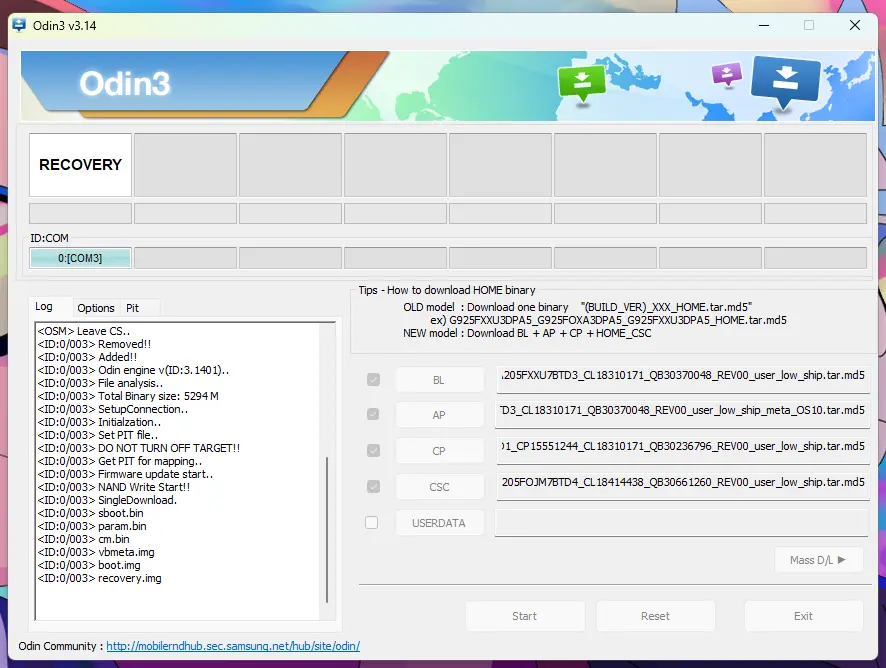
Task: Click the Start button
Action: click(524, 616)
